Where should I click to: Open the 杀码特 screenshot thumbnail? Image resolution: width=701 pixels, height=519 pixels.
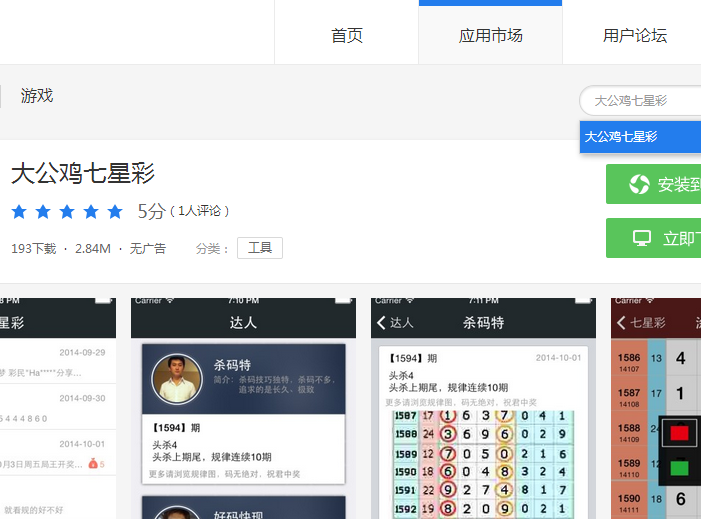[x=483, y=408]
